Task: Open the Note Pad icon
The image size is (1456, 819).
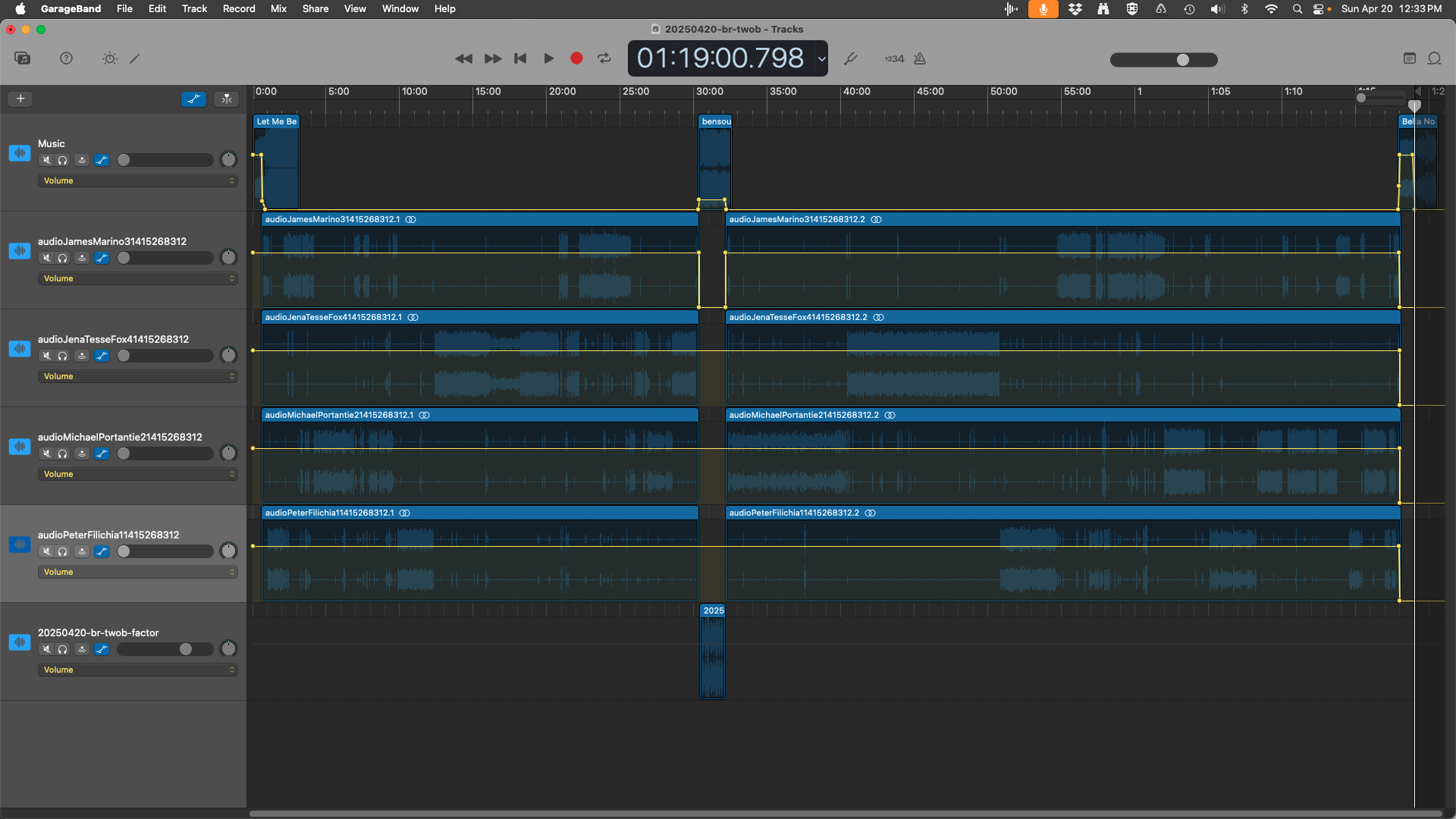Action: coord(1410,58)
